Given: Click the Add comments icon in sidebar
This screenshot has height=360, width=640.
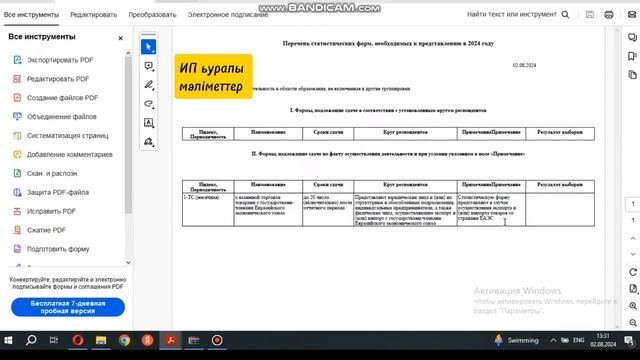Looking at the screenshot, I should pyautogui.click(x=17, y=154).
